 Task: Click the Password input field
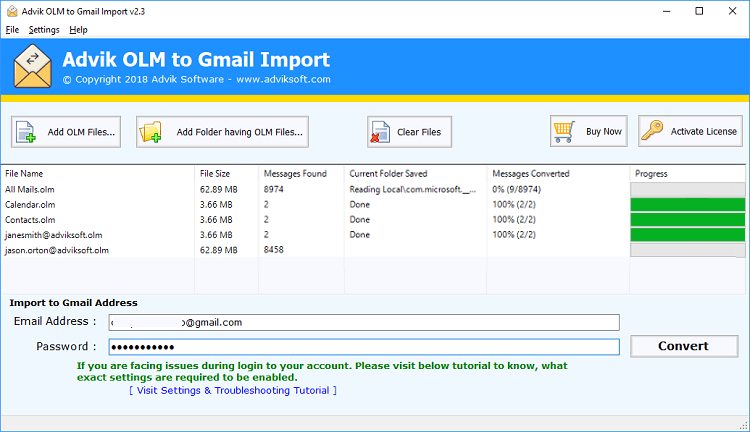click(x=364, y=347)
